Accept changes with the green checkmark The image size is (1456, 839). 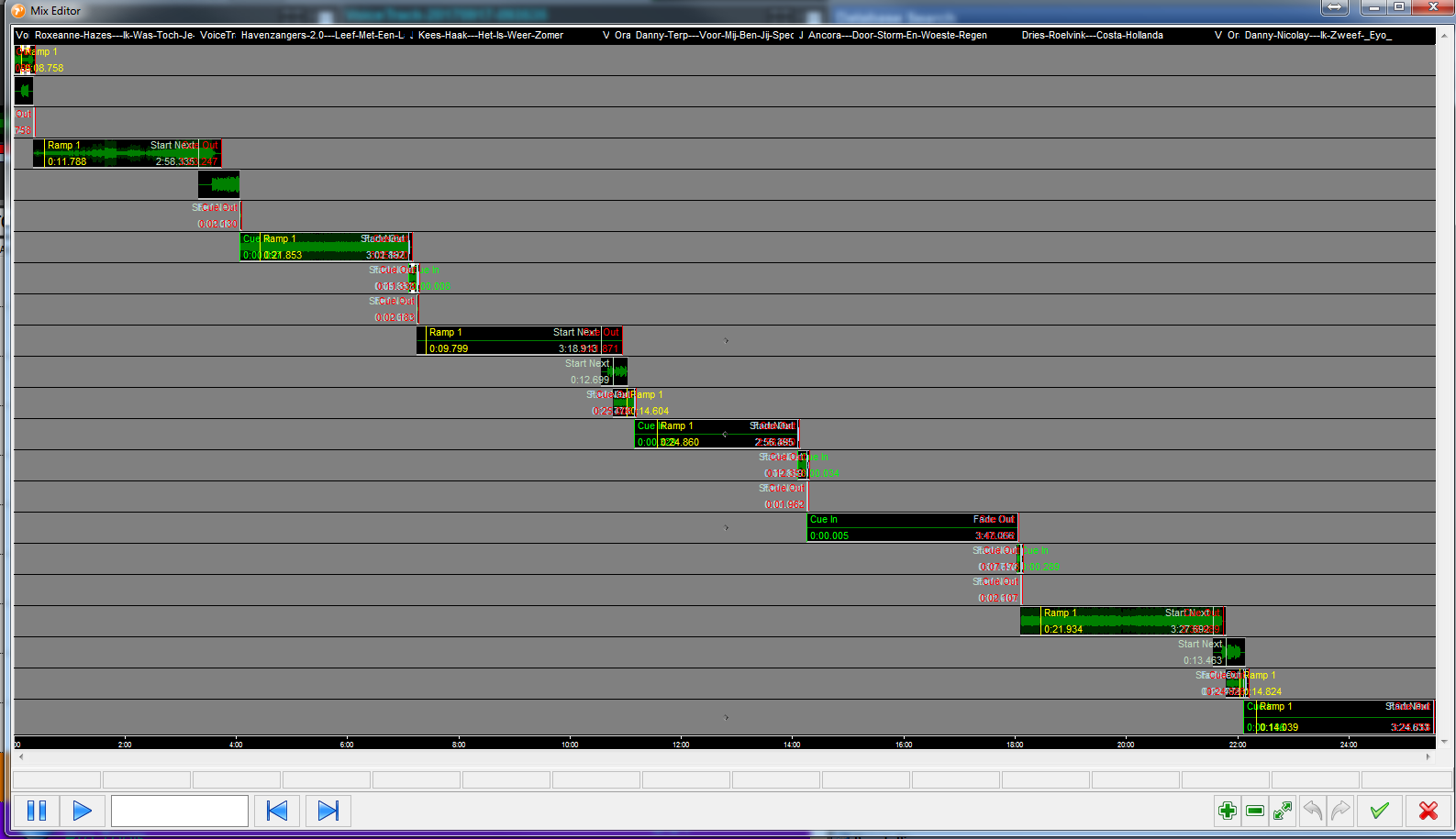(x=1379, y=811)
